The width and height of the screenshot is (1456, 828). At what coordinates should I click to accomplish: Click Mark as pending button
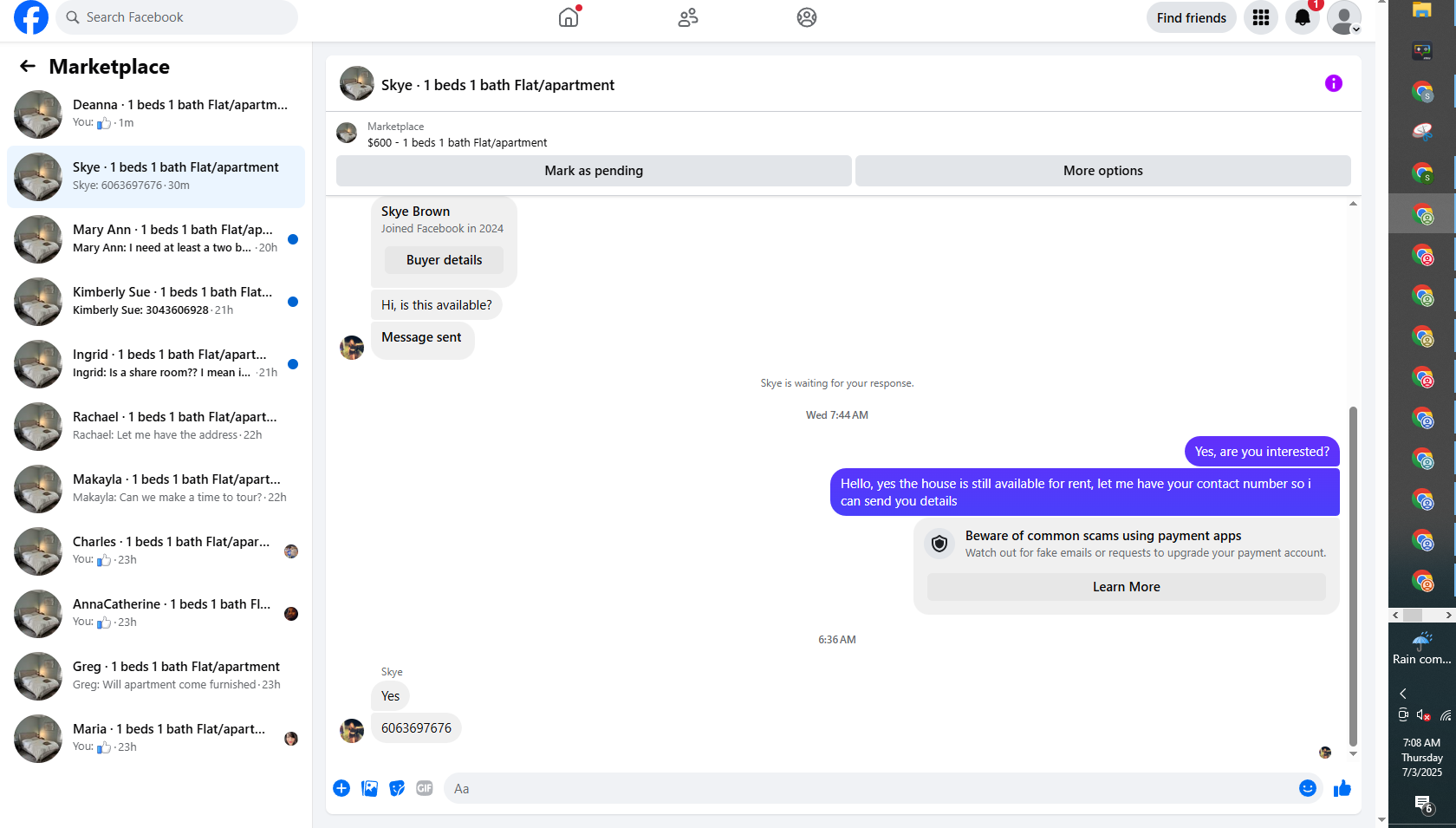click(x=594, y=171)
